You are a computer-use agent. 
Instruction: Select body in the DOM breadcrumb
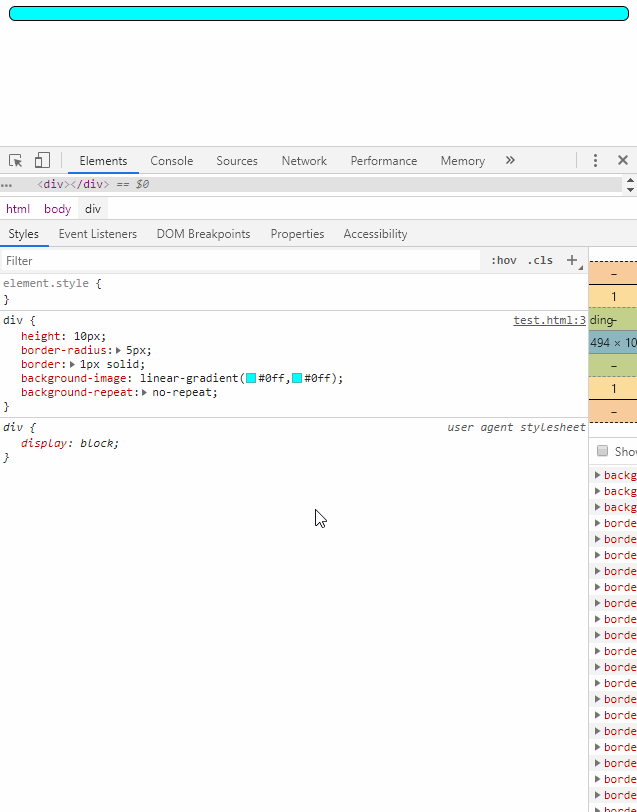point(57,209)
